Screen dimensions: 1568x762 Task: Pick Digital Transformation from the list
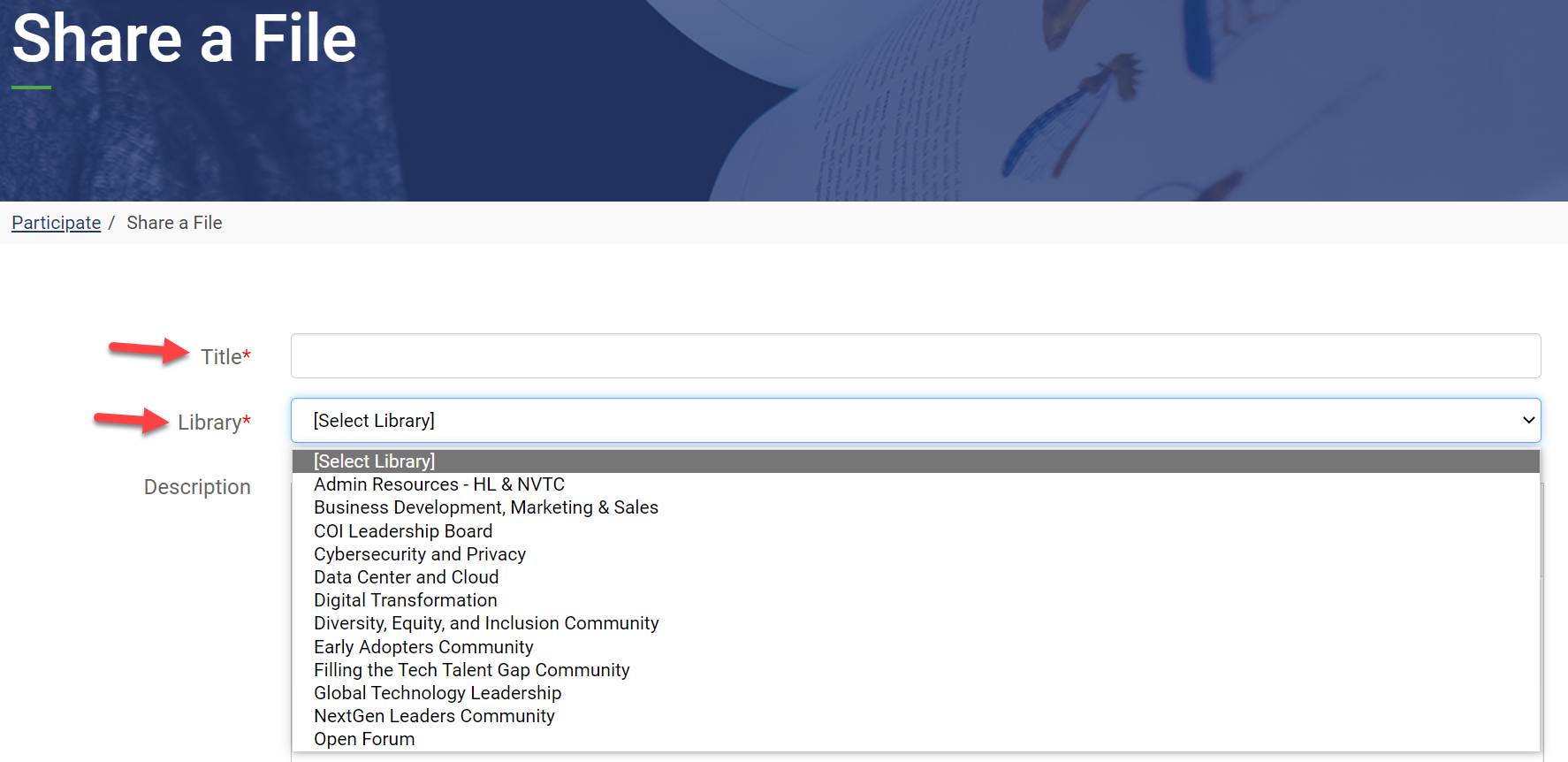(x=916, y=600)
